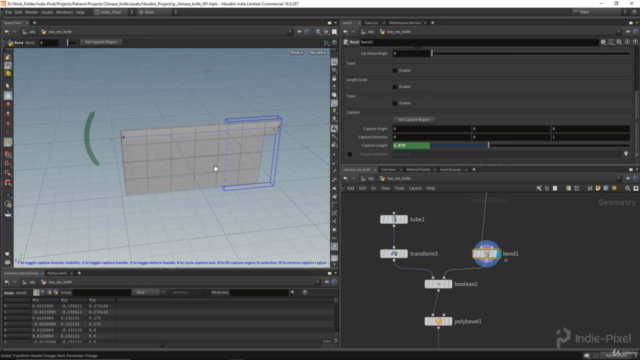Open the View dropdown in geometry spreadsheet
640x360 pixels.
click(x=149, y=292)
